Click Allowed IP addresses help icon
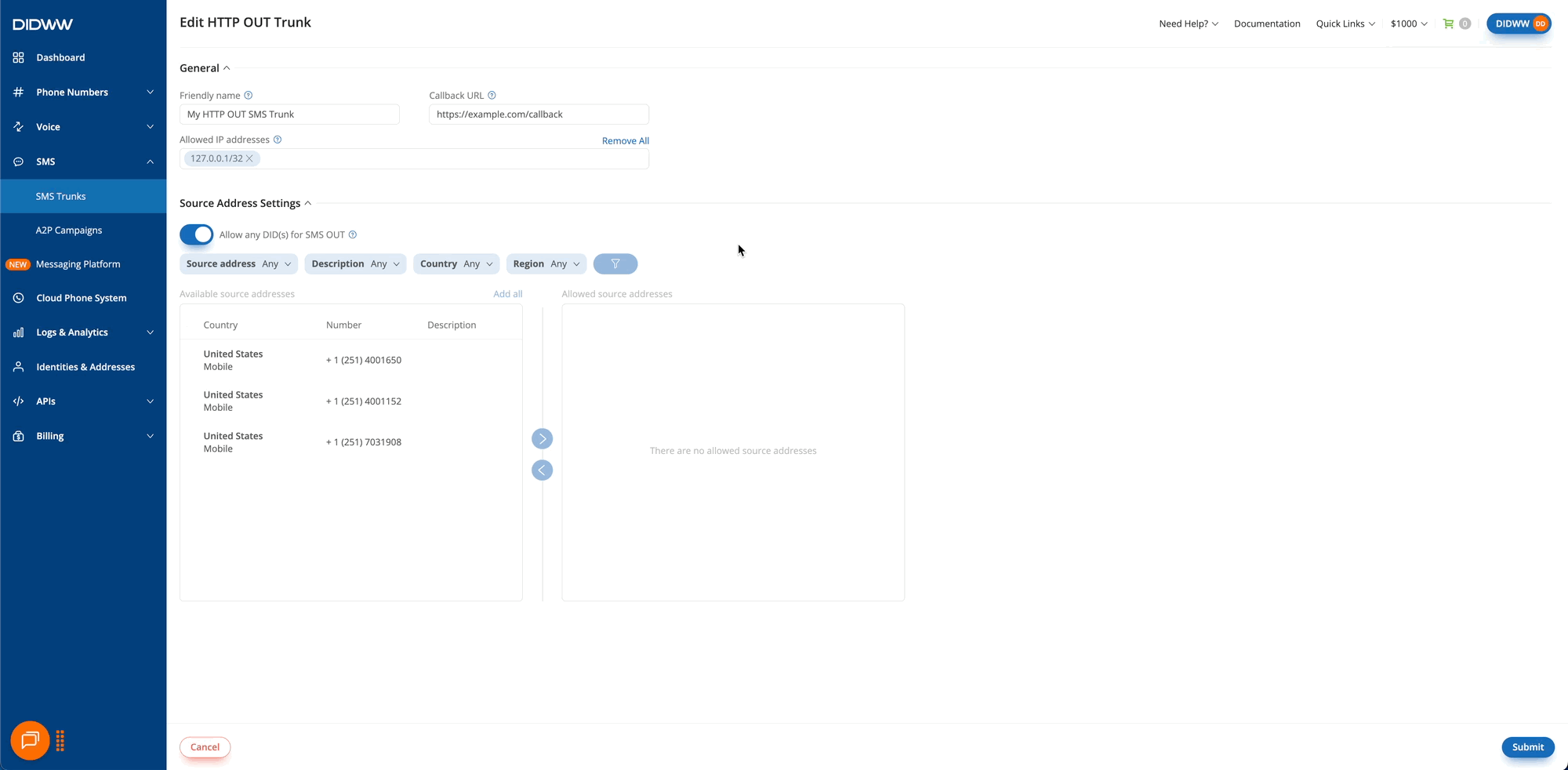The image size is (1568, 770). 278,140
